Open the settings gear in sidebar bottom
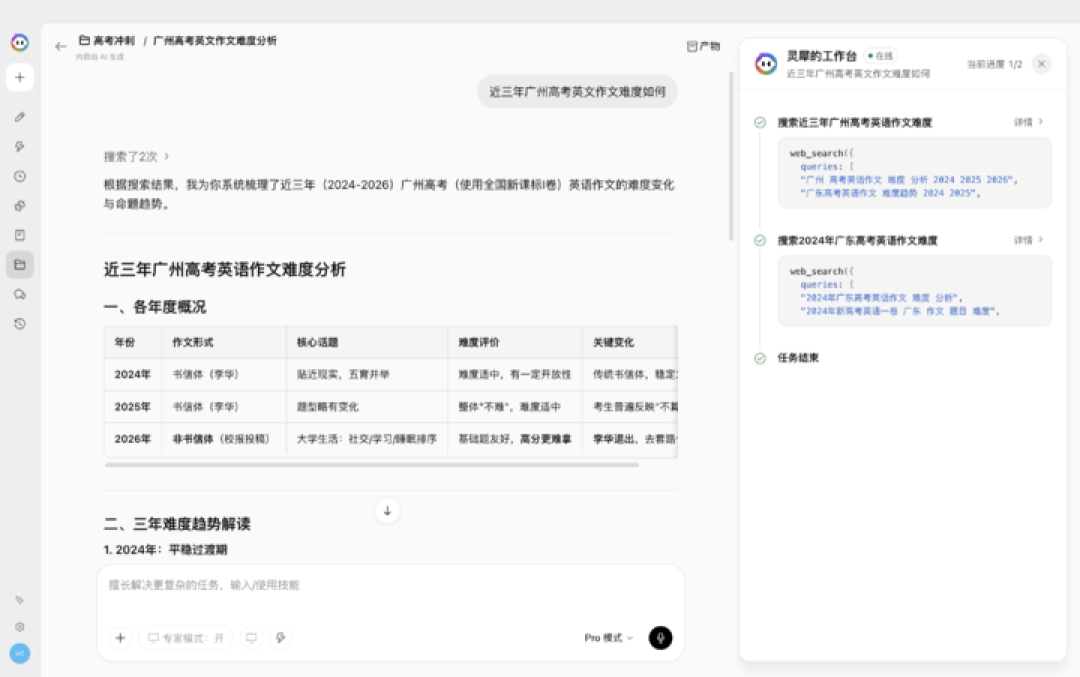Image resolution: width=1080 pixels, height=677 pixels. [x=20, y=627]
